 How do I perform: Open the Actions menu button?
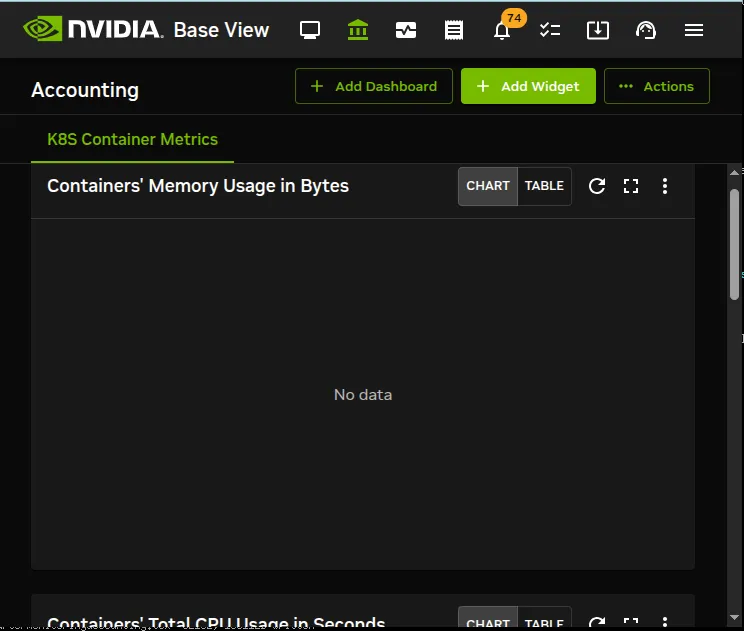click(x=657, y=86)
